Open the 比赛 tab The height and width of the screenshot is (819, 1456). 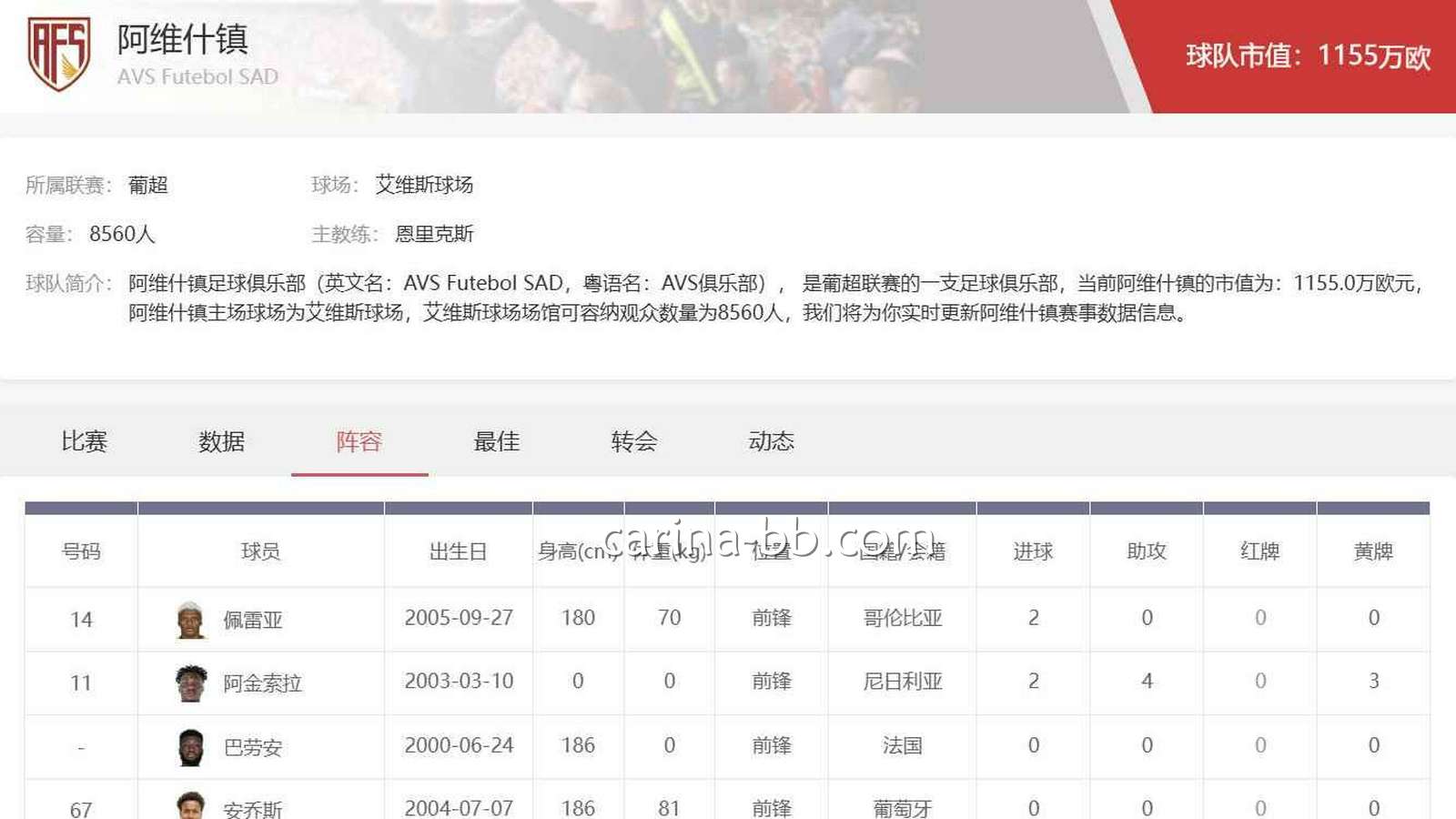coord(85,441)
